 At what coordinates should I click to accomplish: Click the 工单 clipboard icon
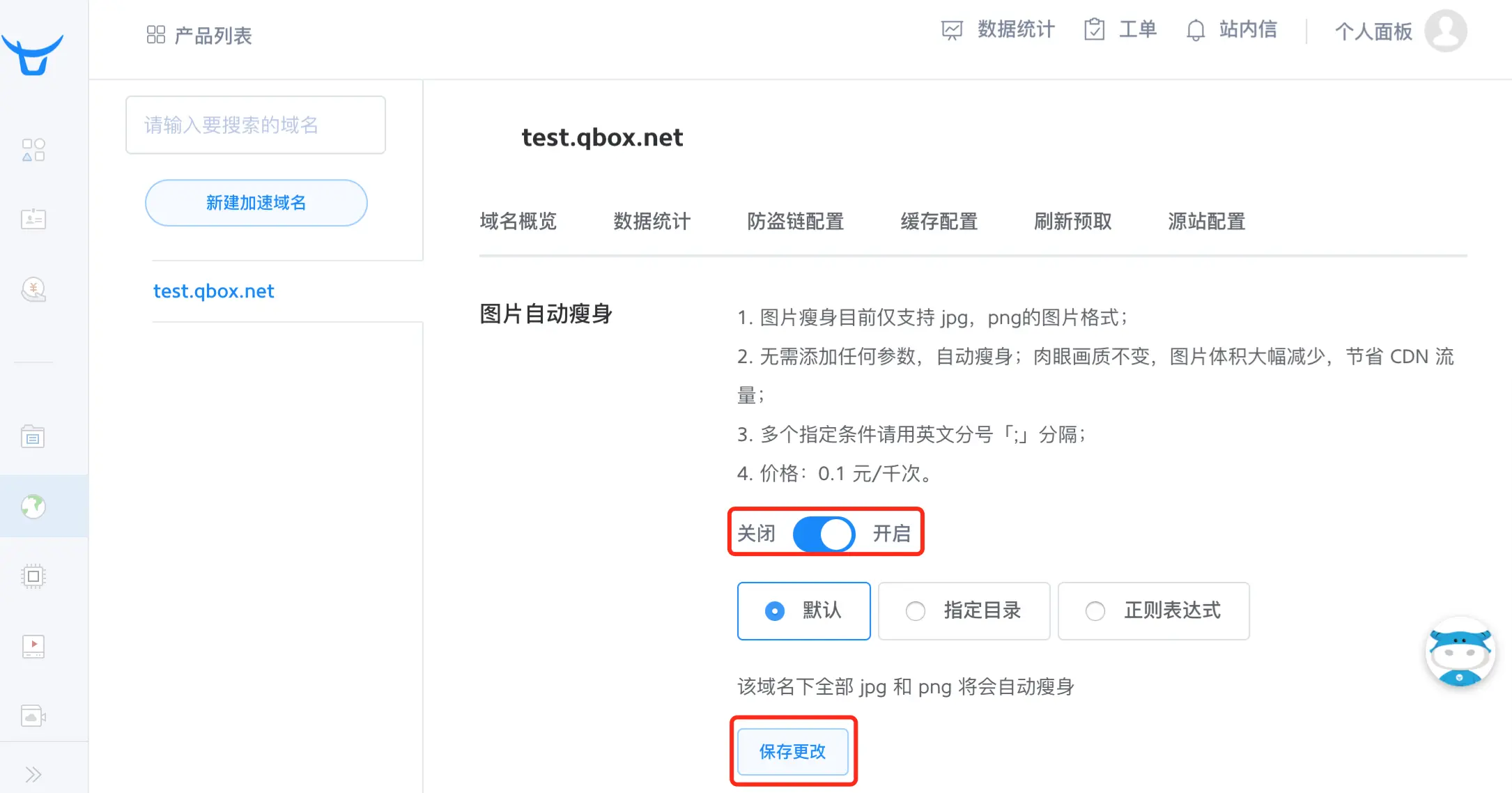coord(1095,29)
